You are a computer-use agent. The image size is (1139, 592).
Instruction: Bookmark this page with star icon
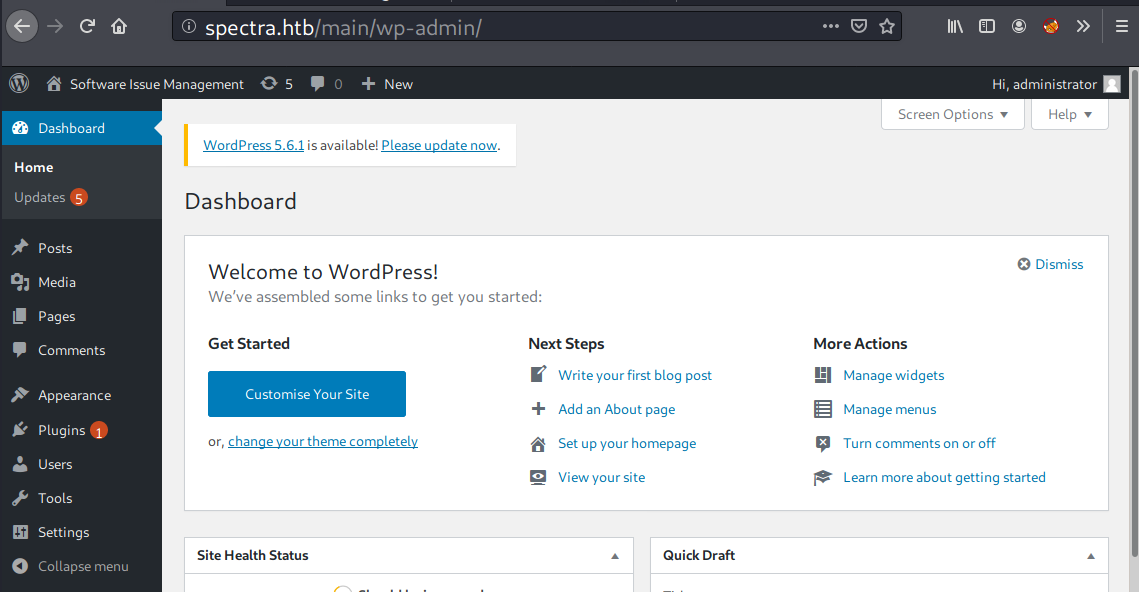886,27
